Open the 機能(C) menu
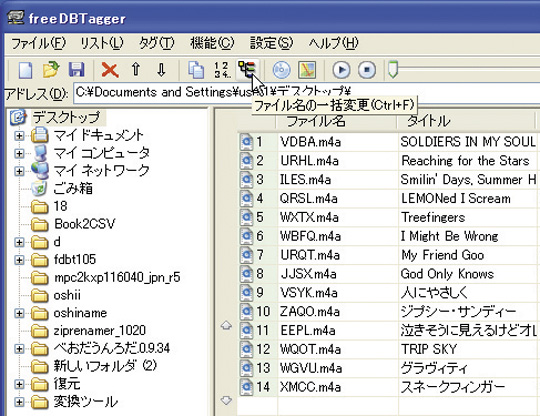 212,44
